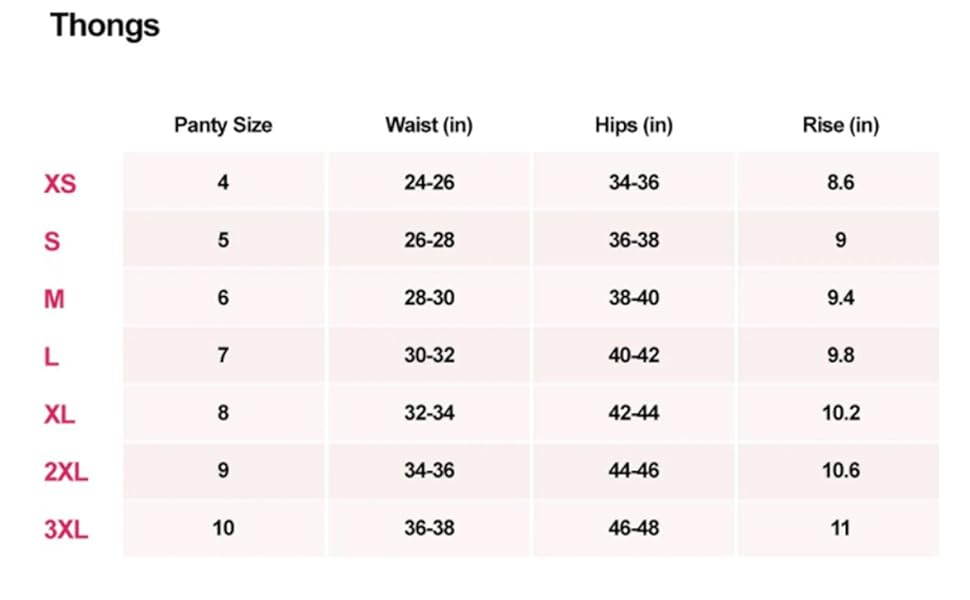Select the Waist (in) column header

pos(429,126)
